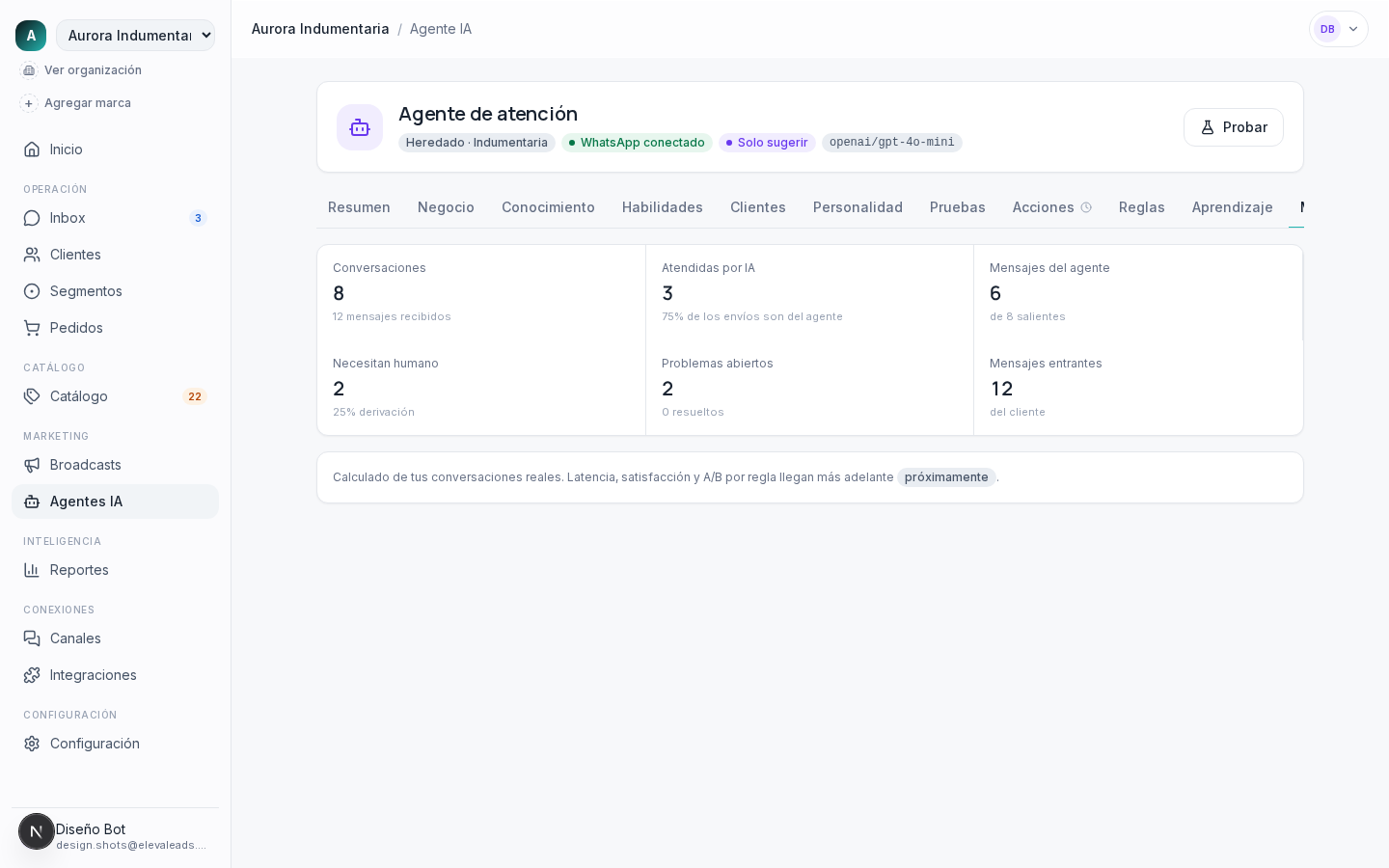
Task: Click the Clientes people icon in sidebar
Action: pyautogui.click(x=32, y=255)
